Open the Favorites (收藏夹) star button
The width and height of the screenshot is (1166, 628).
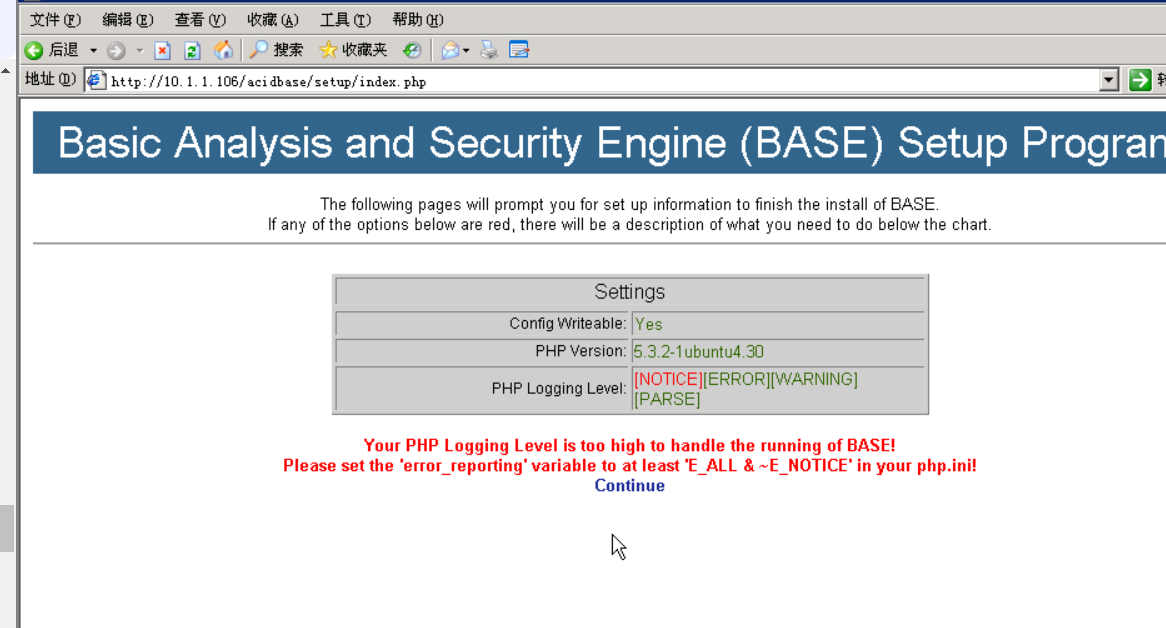(x=353, y=51)
